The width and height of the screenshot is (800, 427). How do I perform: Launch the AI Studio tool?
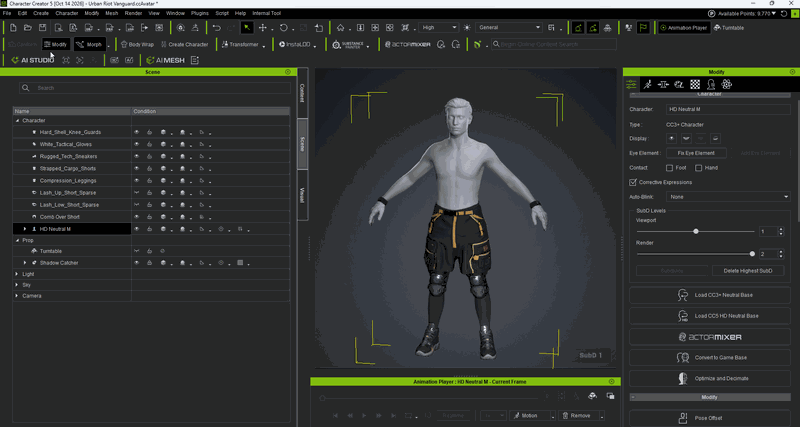[x=32, y=60]
